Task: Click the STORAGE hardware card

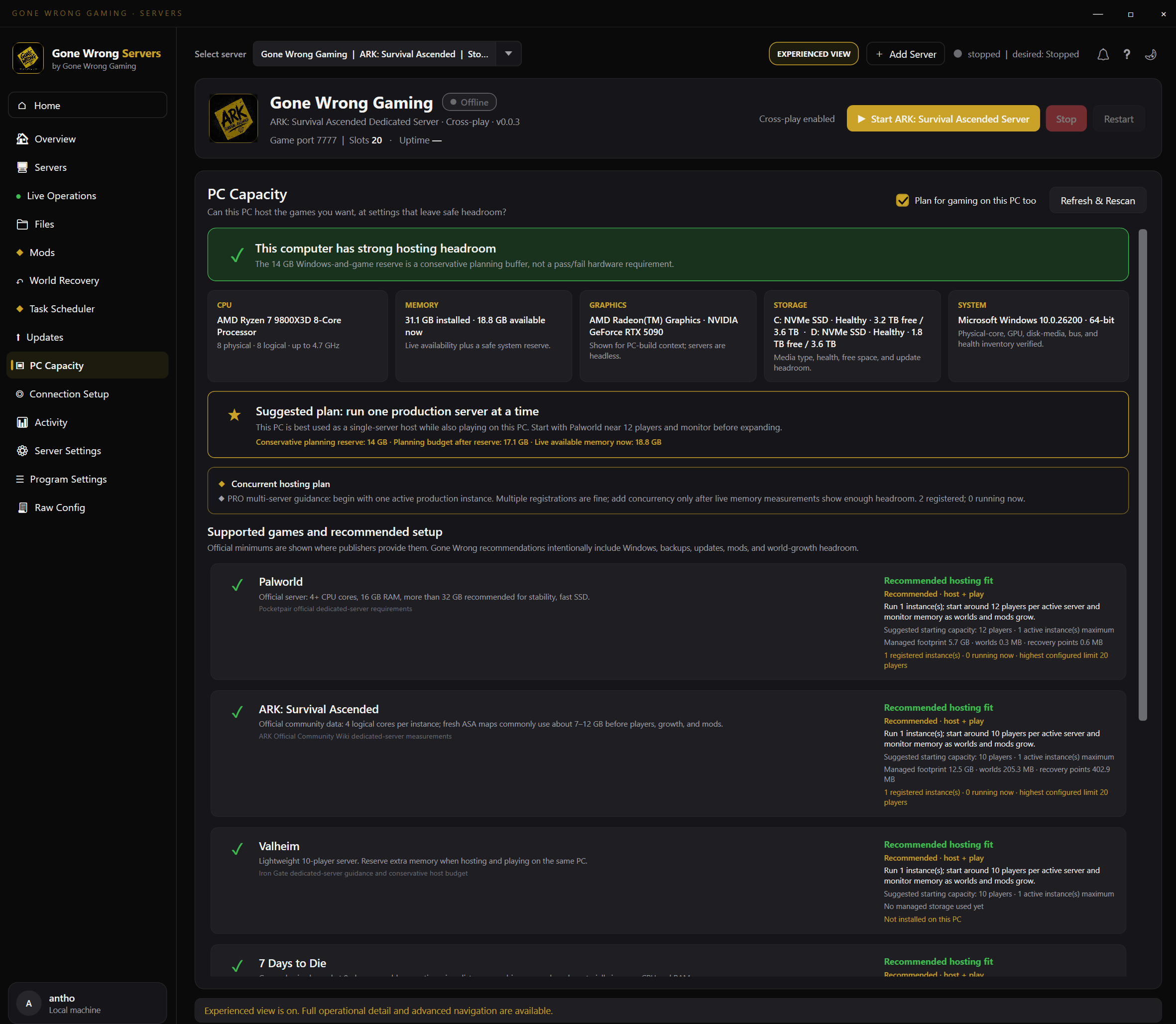Action: pos(852,336)
